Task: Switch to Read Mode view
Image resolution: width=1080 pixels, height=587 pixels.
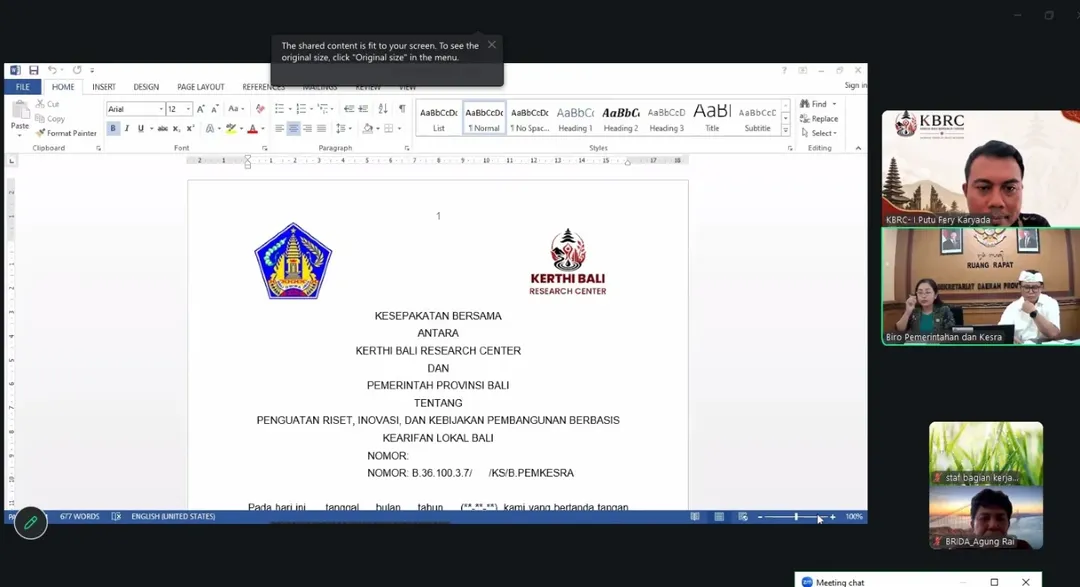Action: (695, 517)
